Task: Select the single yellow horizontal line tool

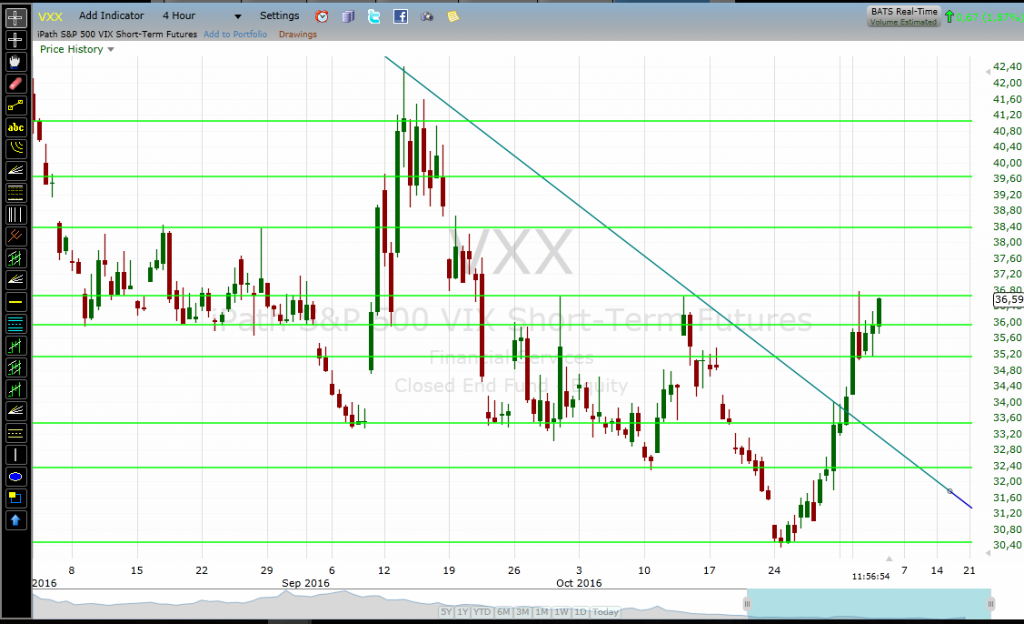Action: pyautogui.click(x=16, y=302)
